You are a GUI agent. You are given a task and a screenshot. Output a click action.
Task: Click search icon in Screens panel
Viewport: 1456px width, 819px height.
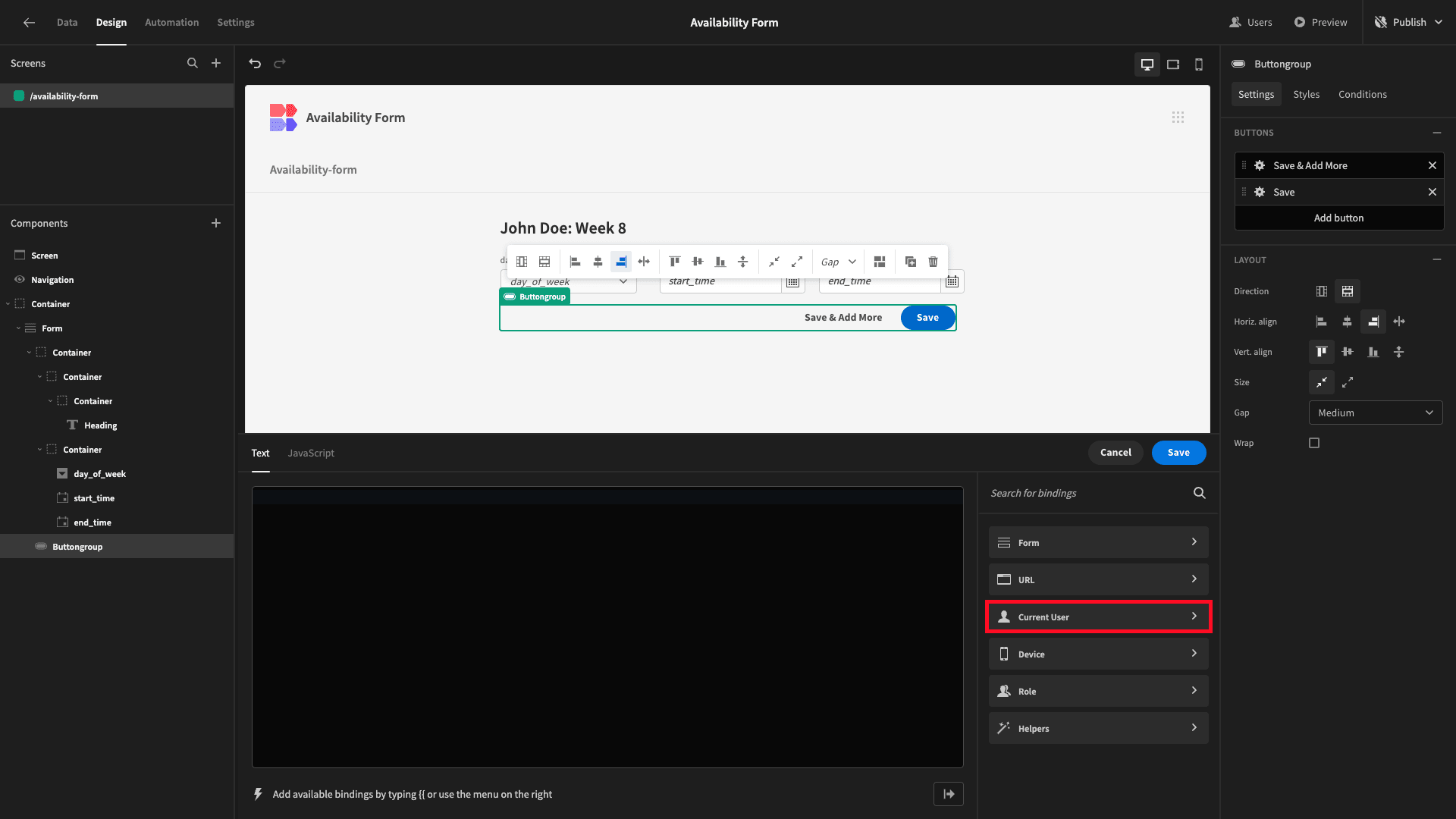pyautogui.click(x=193, y=63)
